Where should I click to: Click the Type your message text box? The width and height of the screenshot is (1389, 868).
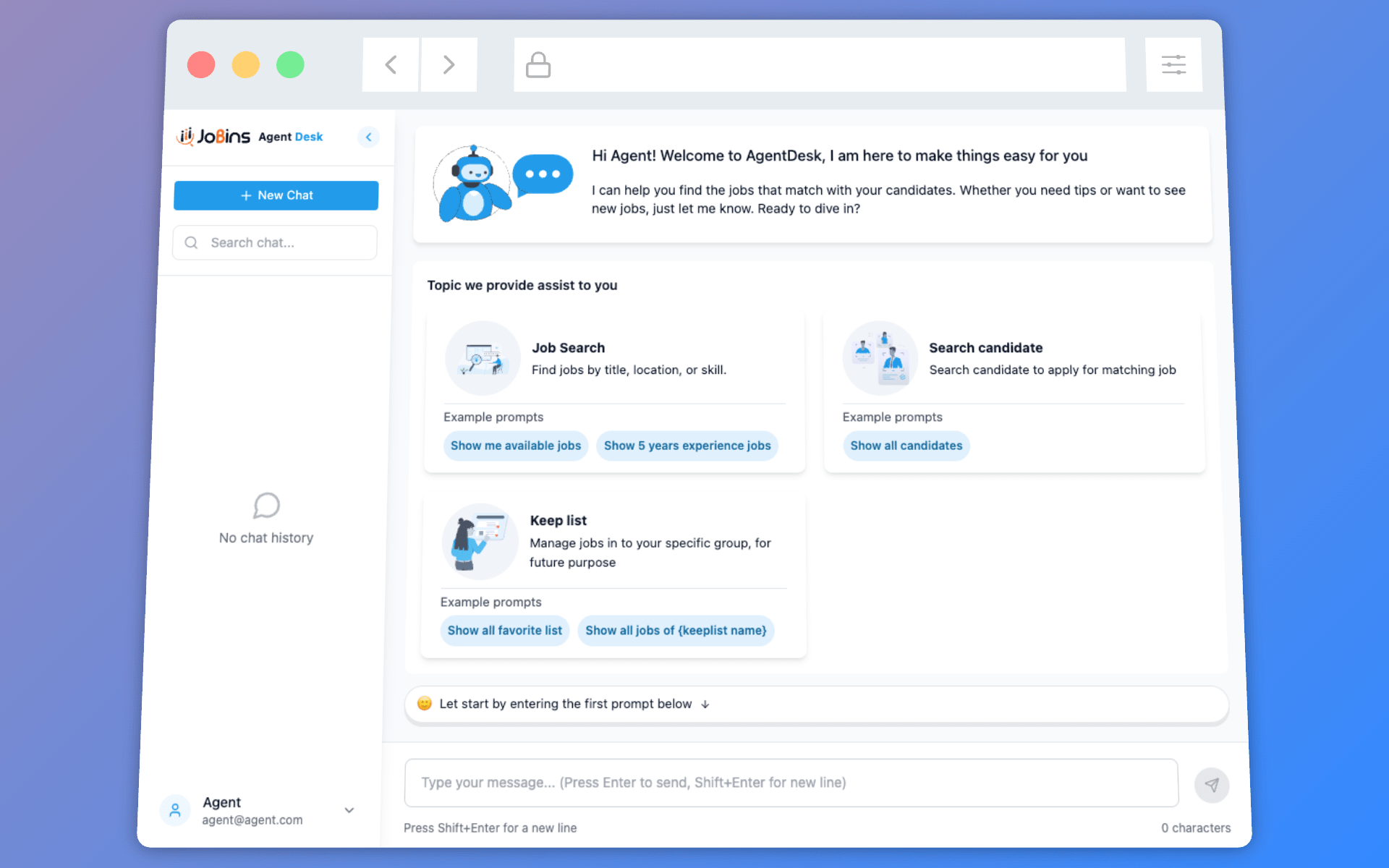point(791,783)
